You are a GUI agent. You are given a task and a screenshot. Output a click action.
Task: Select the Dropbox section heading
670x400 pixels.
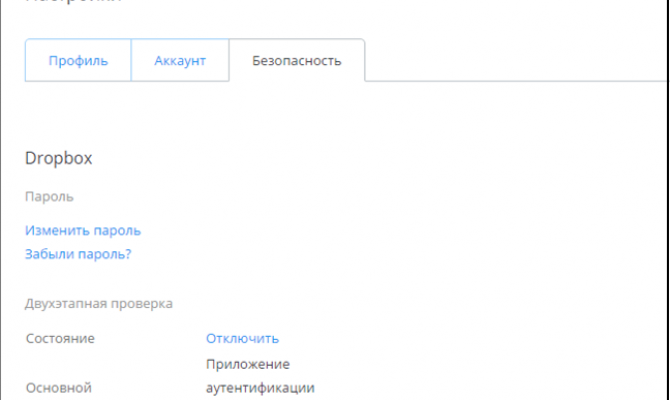click(59, 158)
